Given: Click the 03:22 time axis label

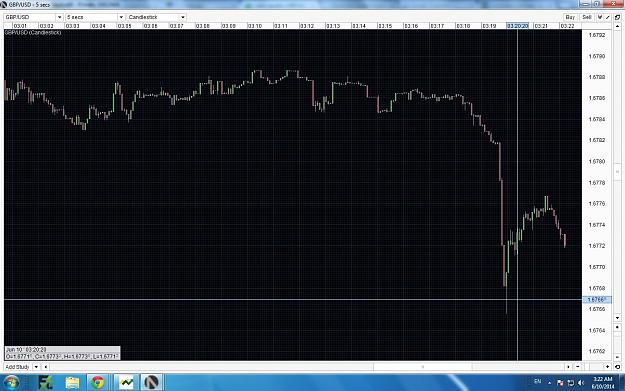Looking at the screenshot, I should (x=567, y=26).
